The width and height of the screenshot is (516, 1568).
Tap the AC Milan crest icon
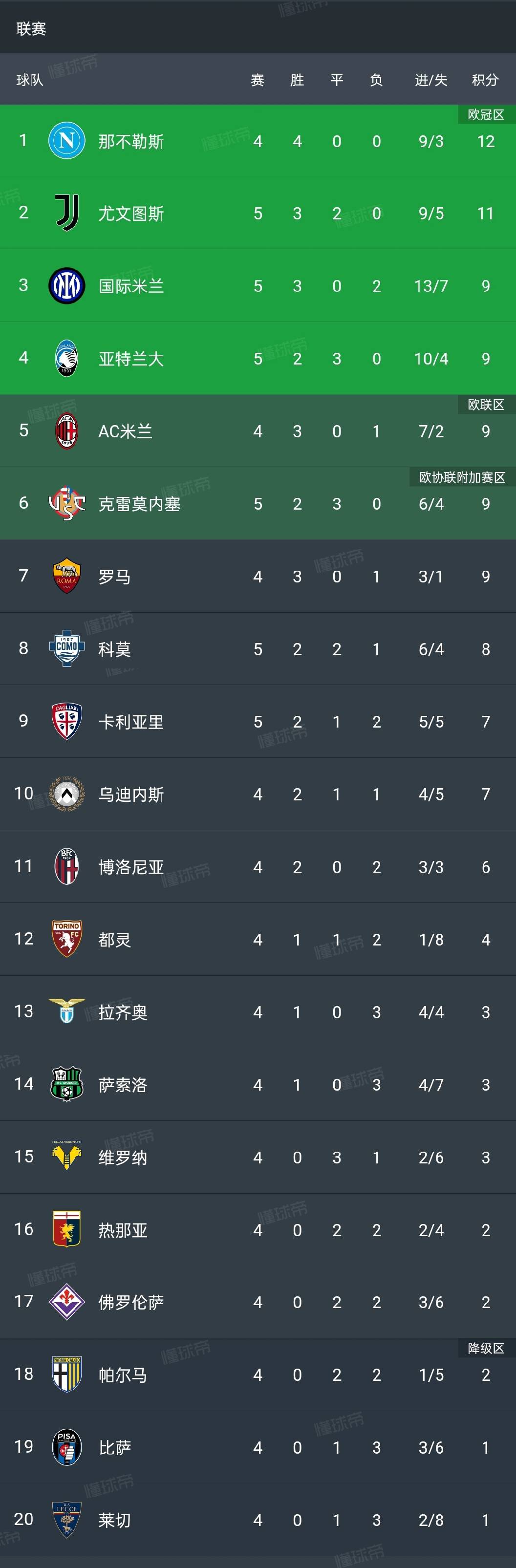pos(66,431)
